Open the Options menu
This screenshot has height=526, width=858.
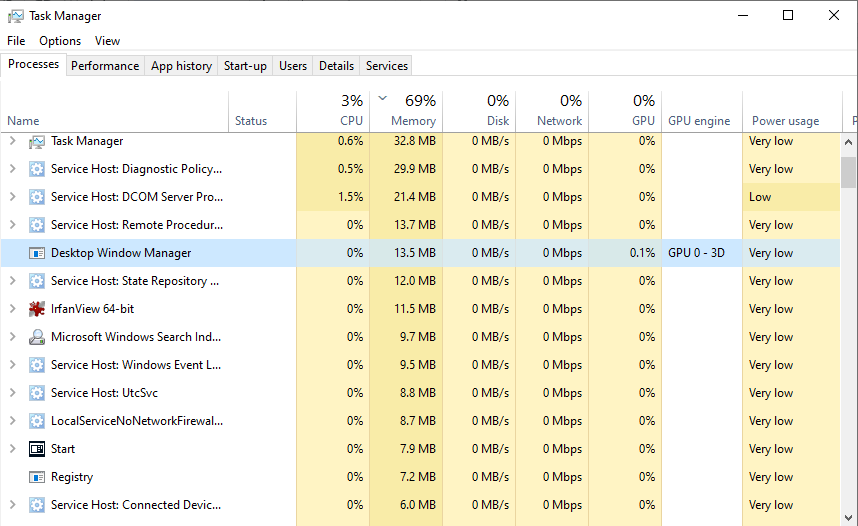point(60,41)
